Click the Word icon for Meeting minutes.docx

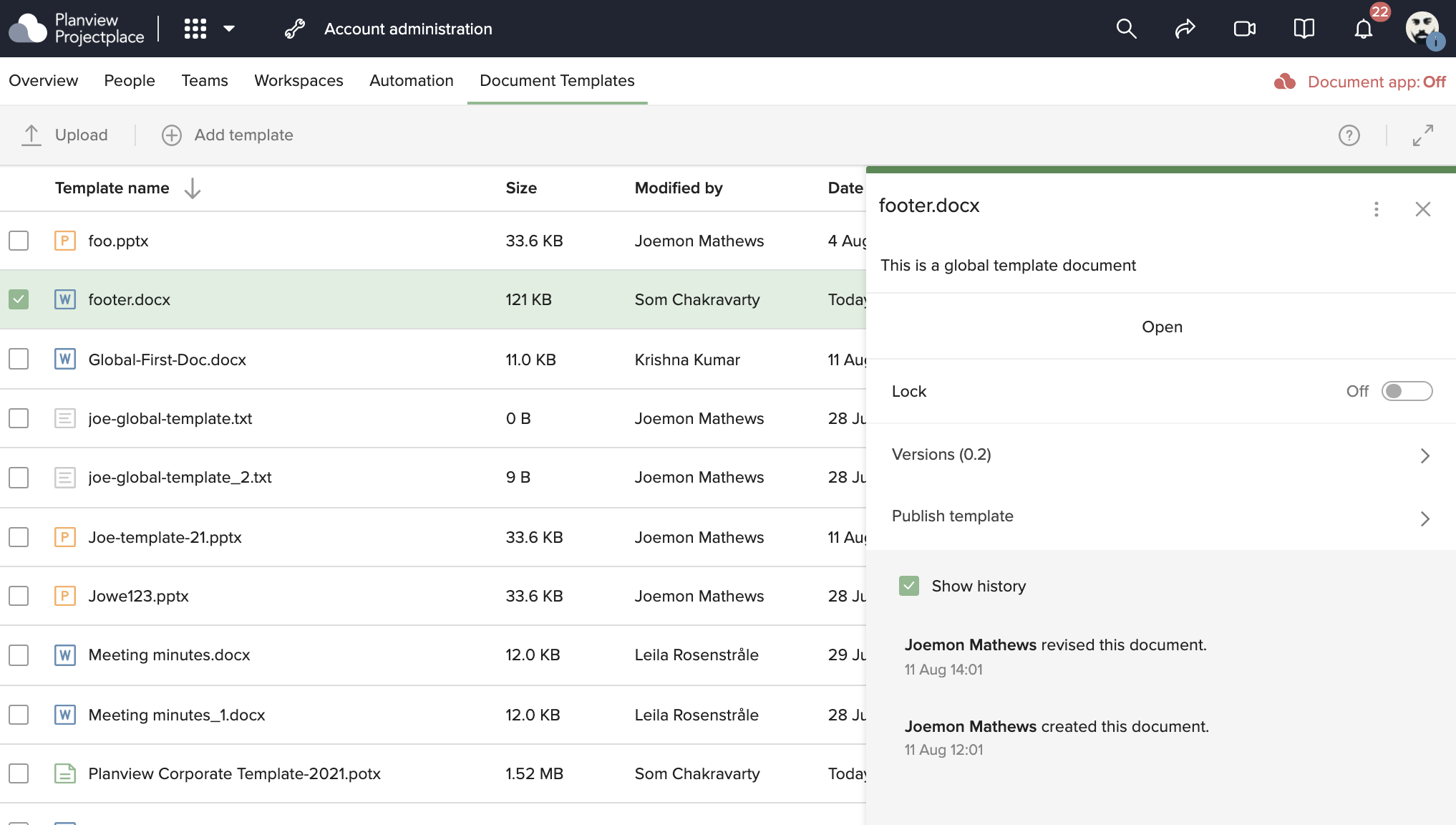[x=65, y=655]
